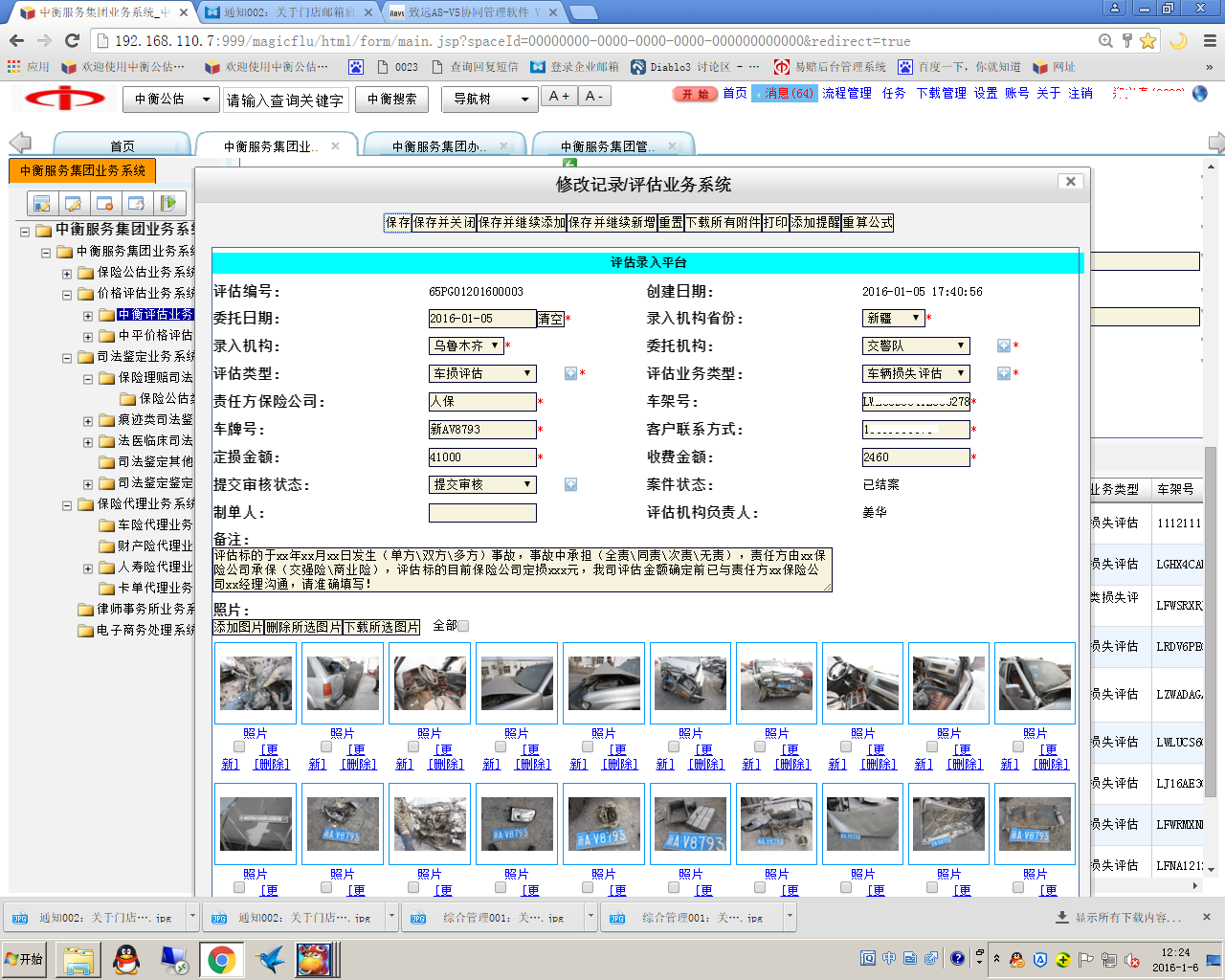Open the 评估业务类型 车辆损失评估 dropdown
This screenshot has width=1225, height=980.
[916, 373]
